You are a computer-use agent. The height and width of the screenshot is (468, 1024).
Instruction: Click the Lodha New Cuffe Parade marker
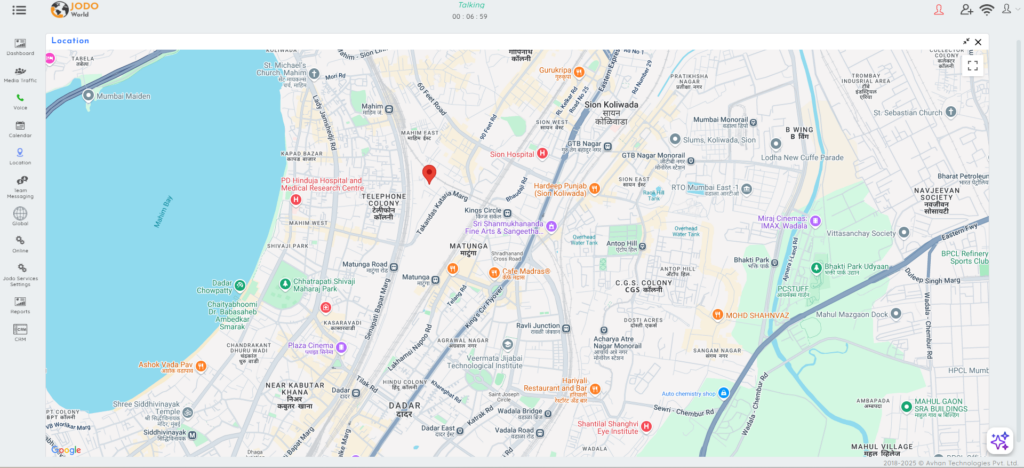[776, 144]
